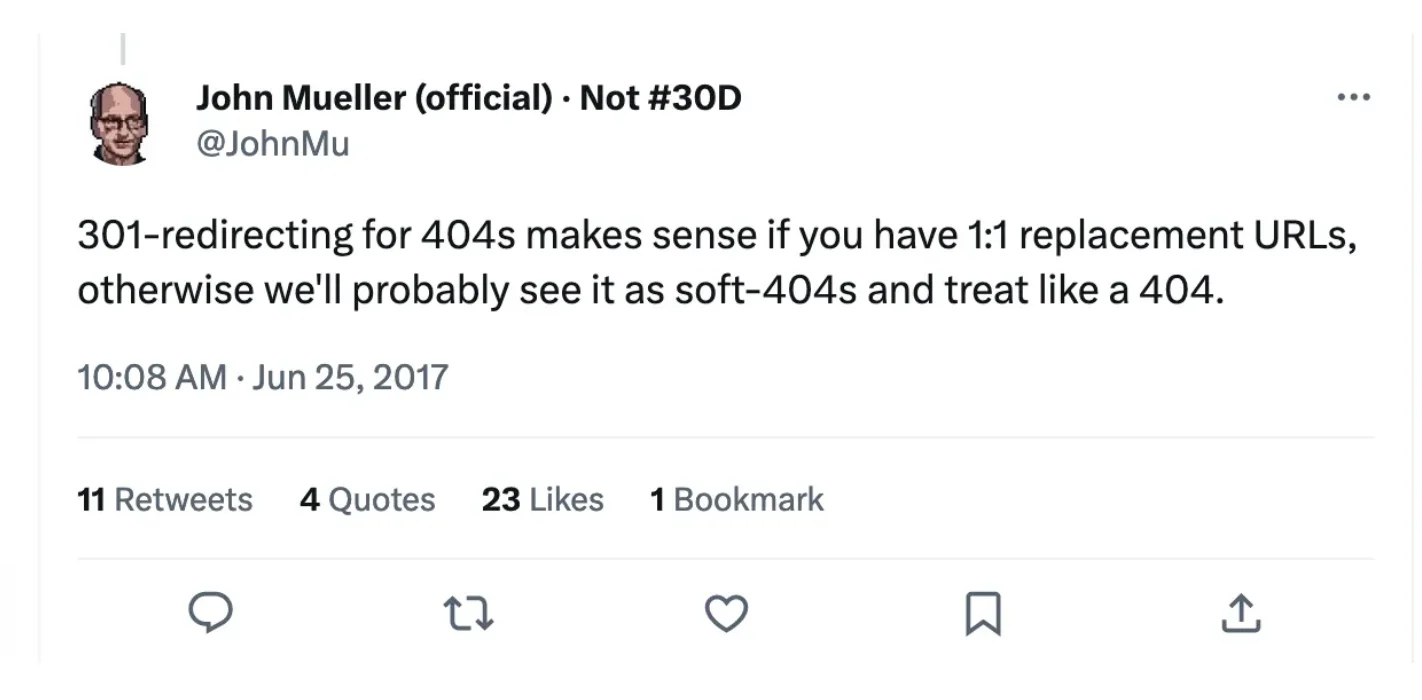Click John Mueller's profile avatar
Screen dimensions: 1422x700
tap(120, 120)
